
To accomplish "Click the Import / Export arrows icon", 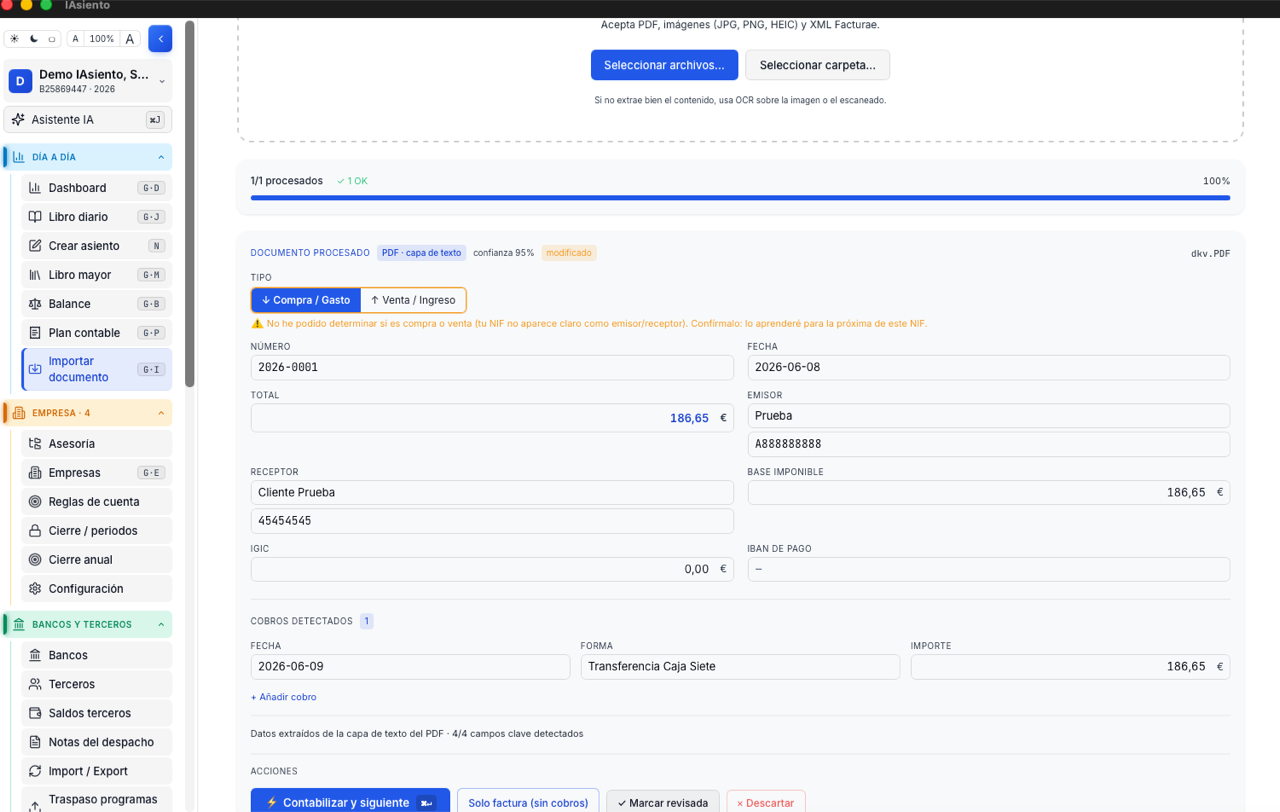I will click(x=35, y=771).
